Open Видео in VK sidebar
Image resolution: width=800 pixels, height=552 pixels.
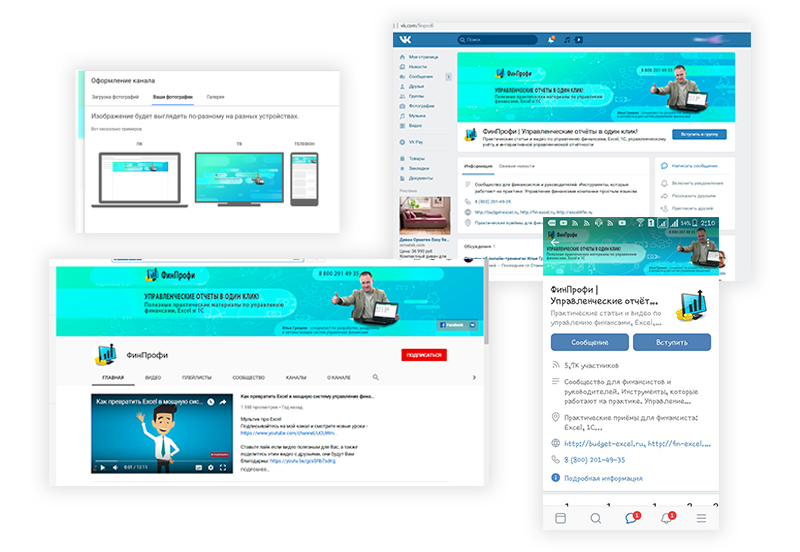pos(411,126)
